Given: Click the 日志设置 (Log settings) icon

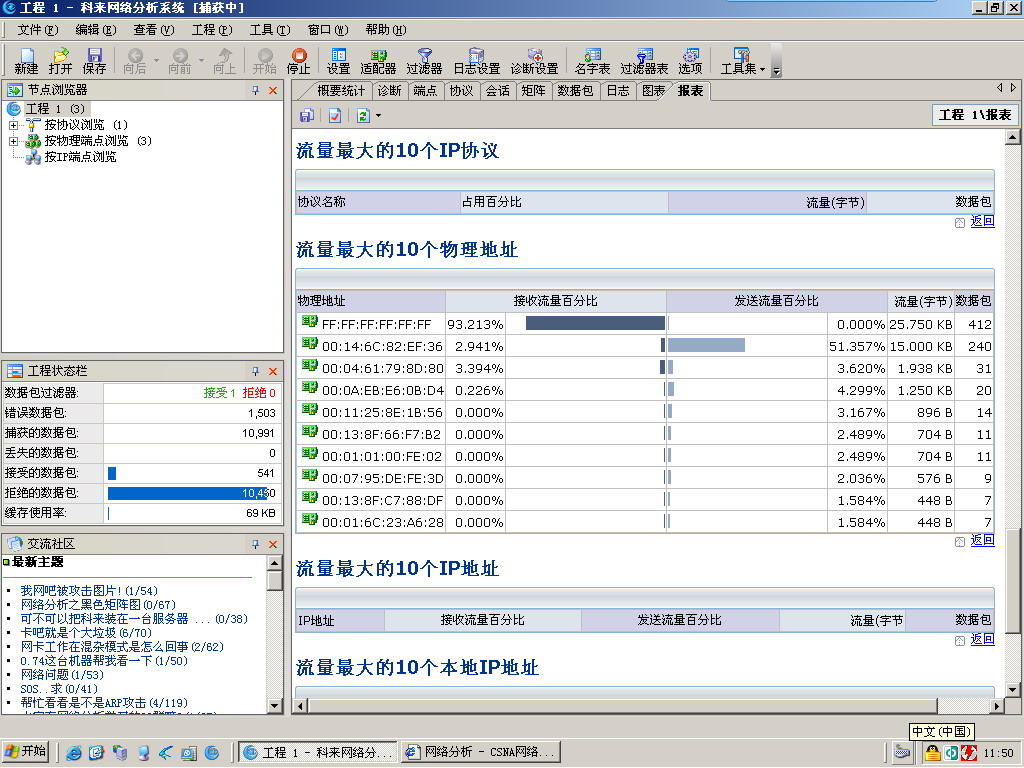Looking at the screenshot, I should tap(476, 61).
